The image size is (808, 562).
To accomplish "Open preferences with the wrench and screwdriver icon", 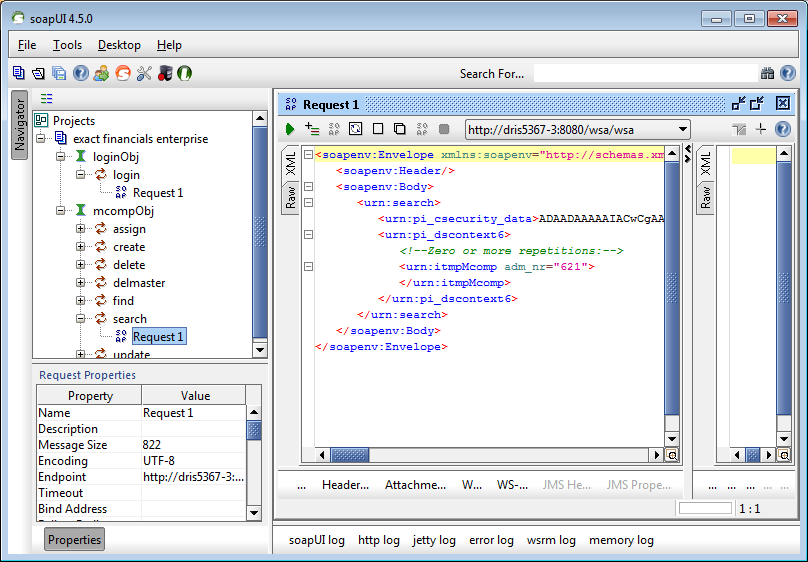I will [x=144, y=73].
